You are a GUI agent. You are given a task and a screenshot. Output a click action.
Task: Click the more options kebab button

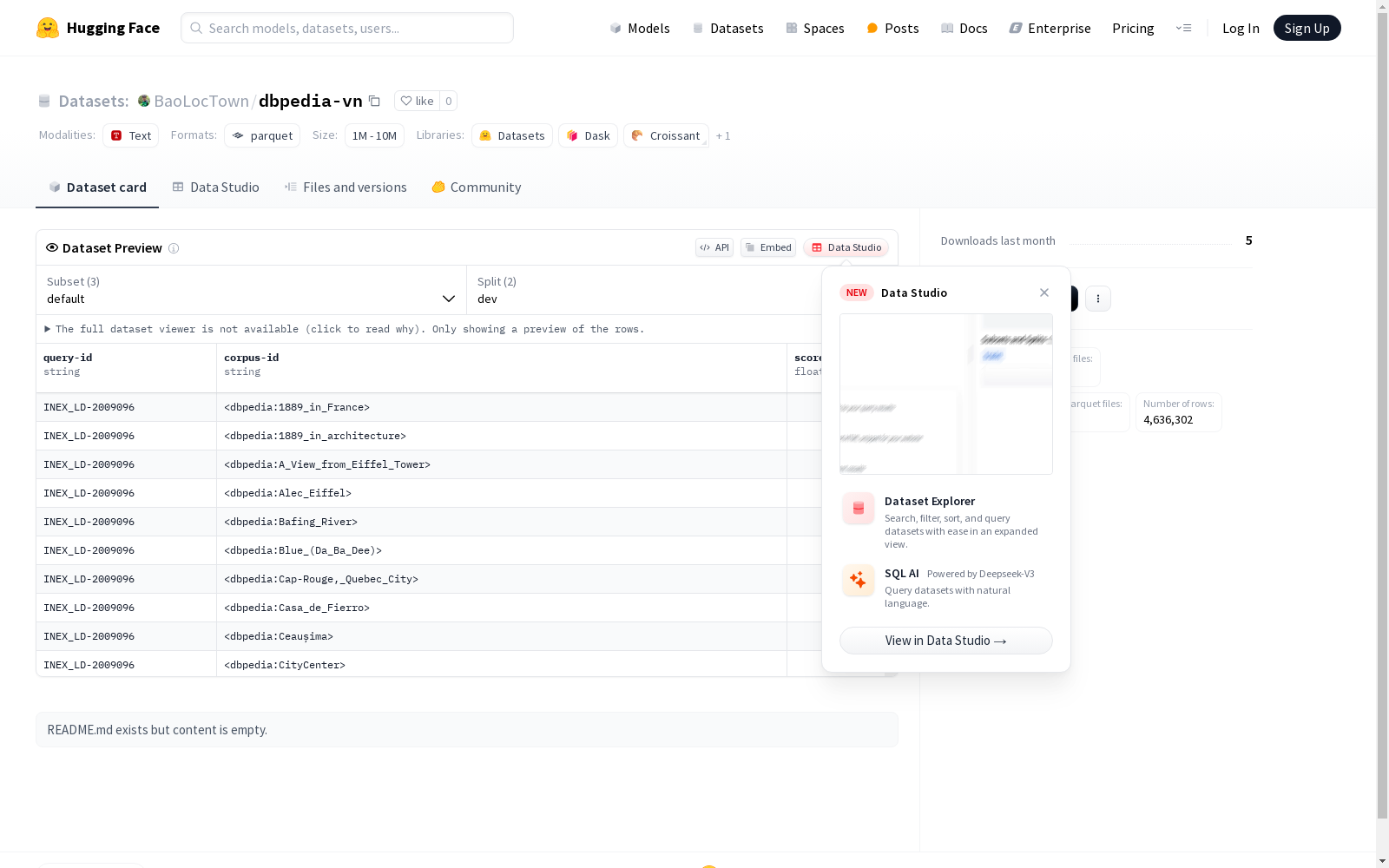click(x=1098, y=299)
